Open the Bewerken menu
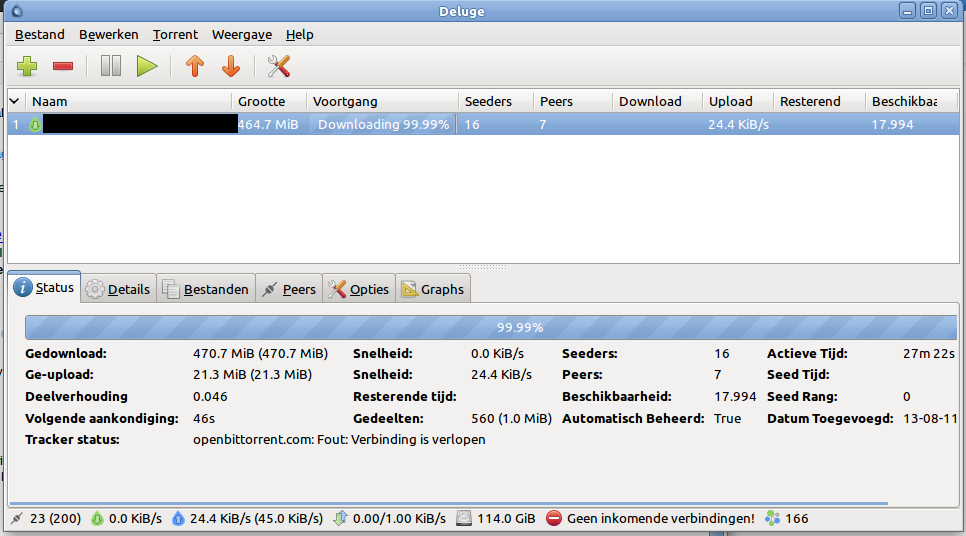Screen dimensions: 966x536 coord(108,35)
